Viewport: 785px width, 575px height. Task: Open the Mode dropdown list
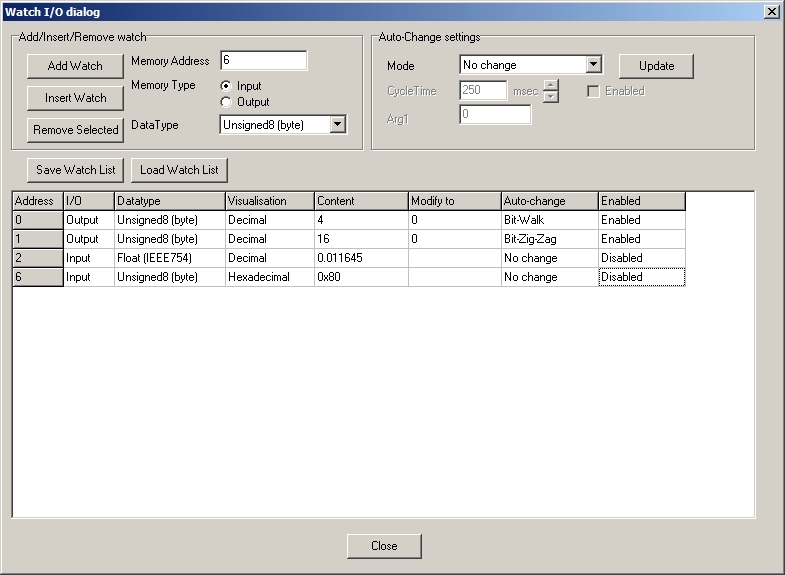tap(593, 65)
